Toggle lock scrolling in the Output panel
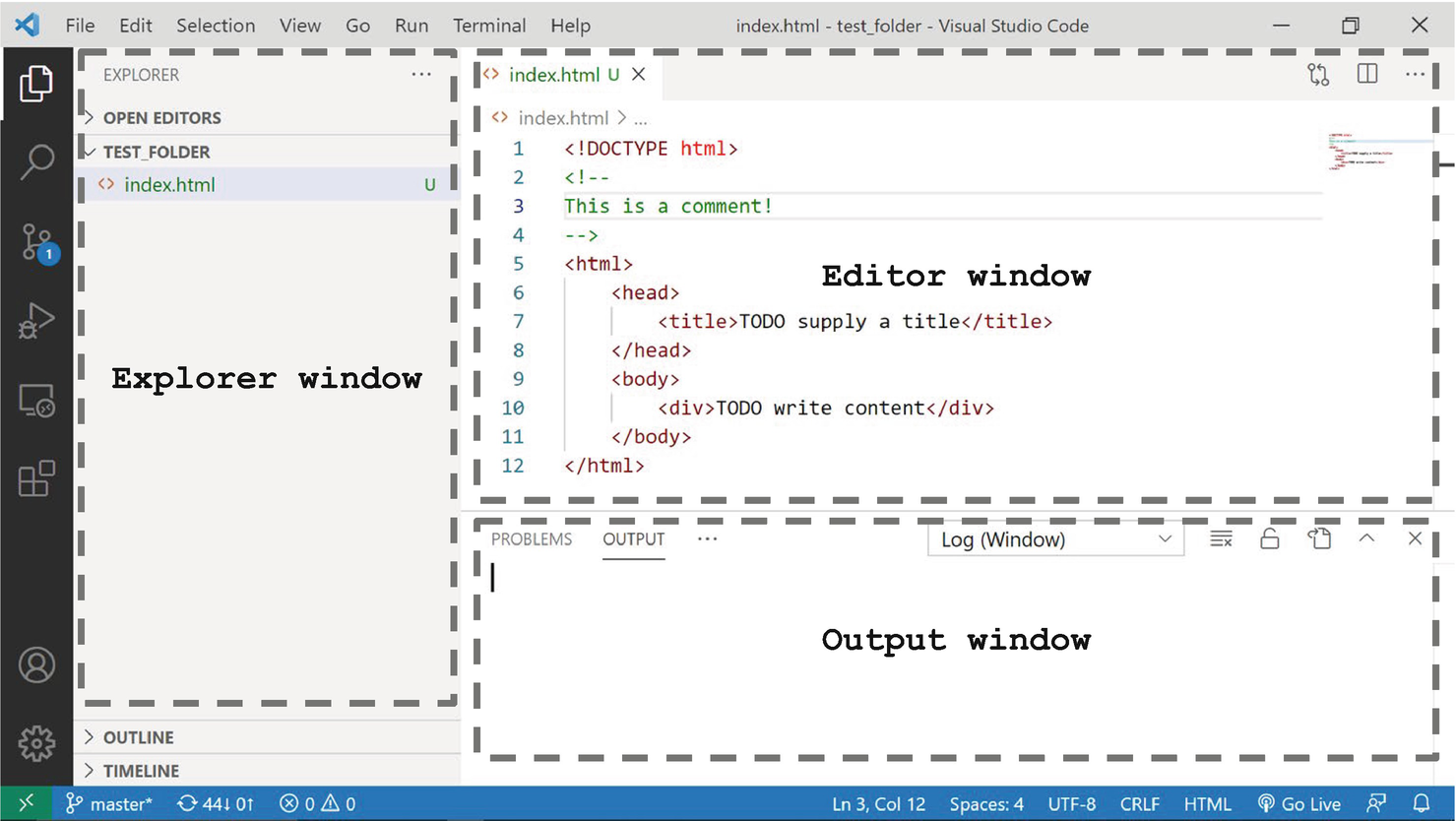Image resolution: width=1456 pixels, height=821 pixels. click(1270, 538)
